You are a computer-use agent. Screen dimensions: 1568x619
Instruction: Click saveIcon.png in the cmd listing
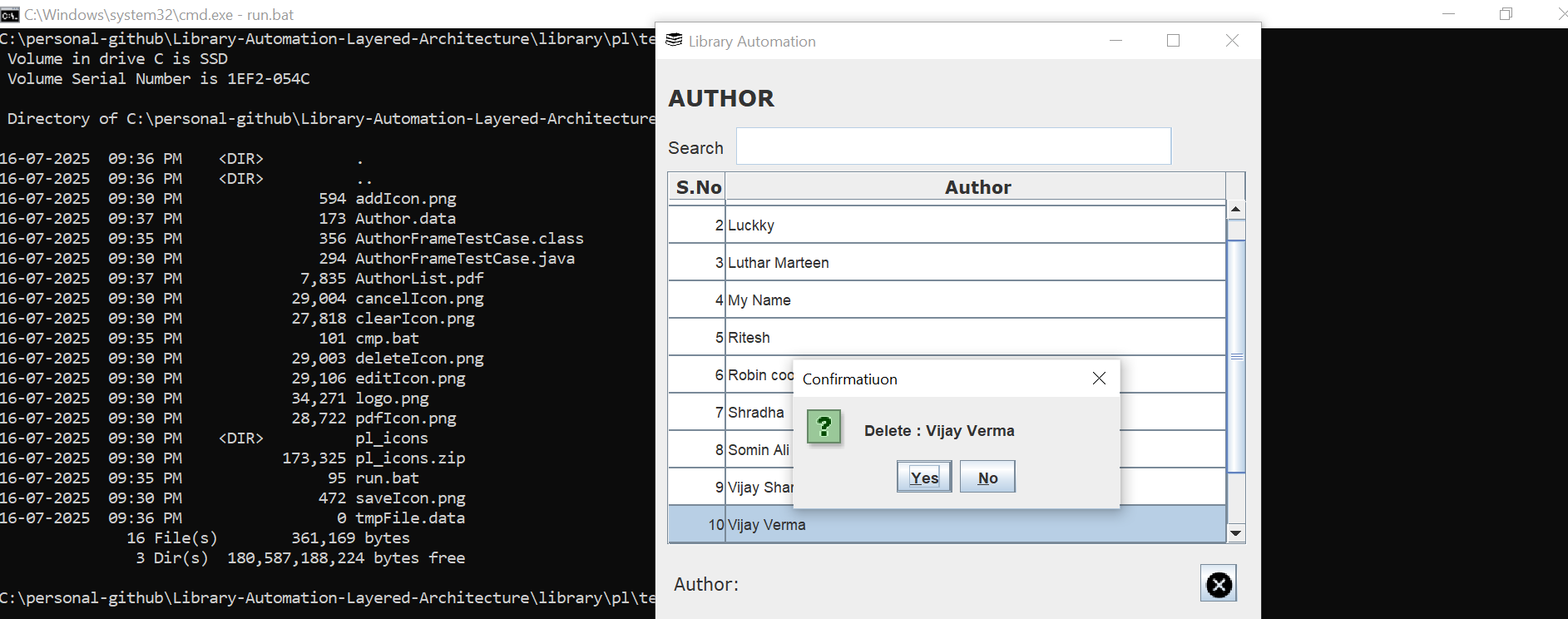pos(410,498)
